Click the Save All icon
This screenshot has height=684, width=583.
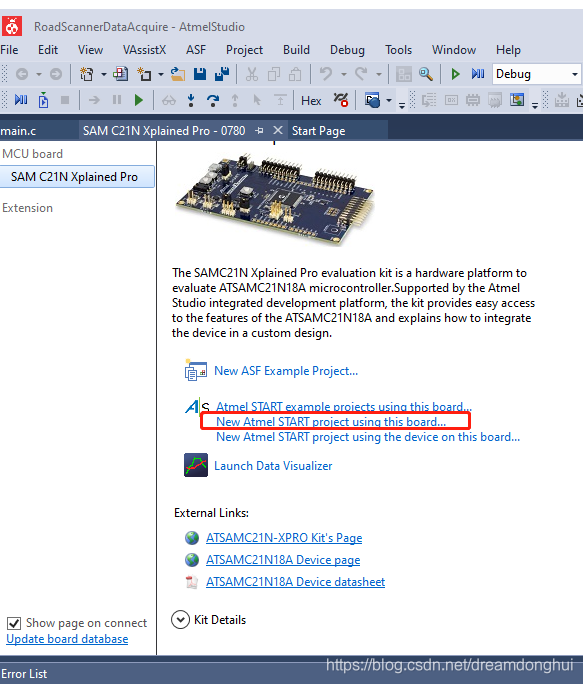pyautogui.click(x=222, y=74)
